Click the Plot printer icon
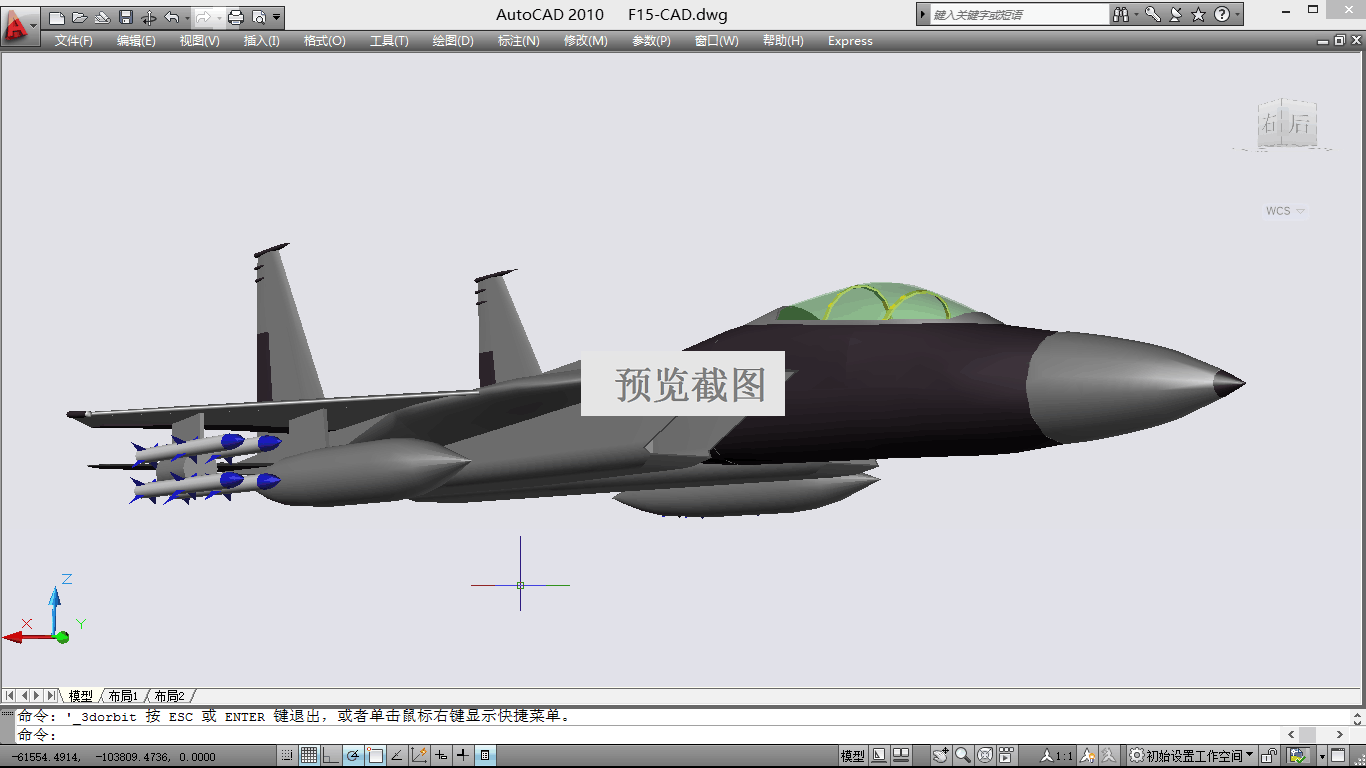The height and width of the screenshot is (768, 1366). [x=236, y=17]
